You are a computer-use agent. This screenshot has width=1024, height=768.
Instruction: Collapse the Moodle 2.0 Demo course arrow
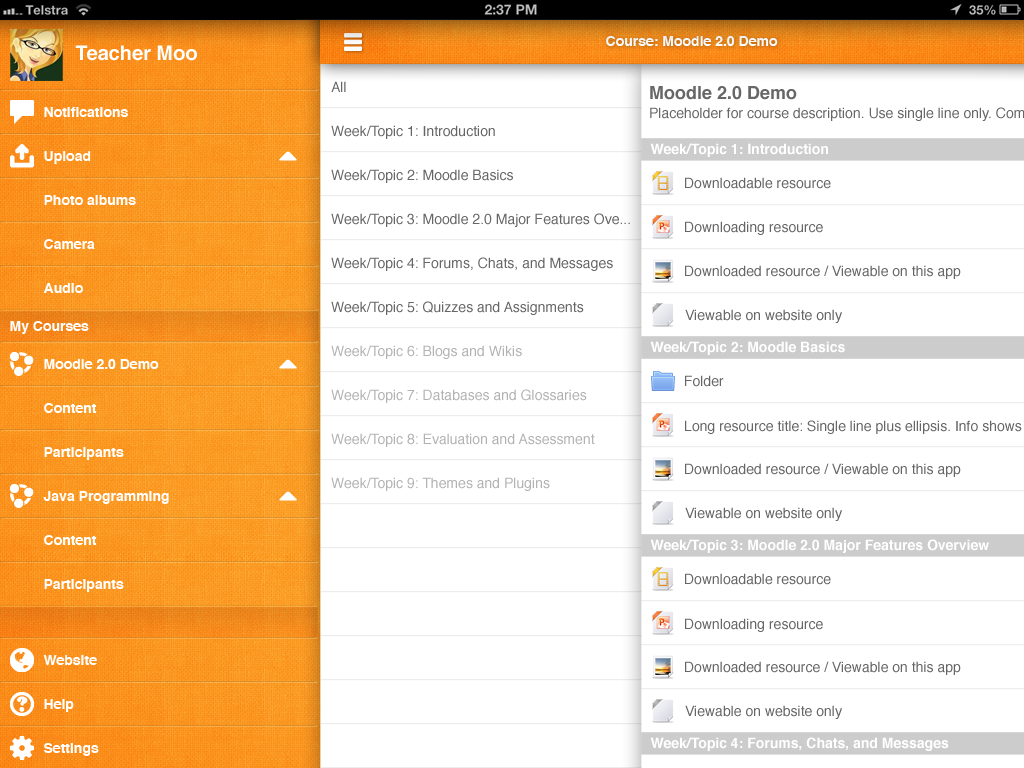[x=288, y=364]
